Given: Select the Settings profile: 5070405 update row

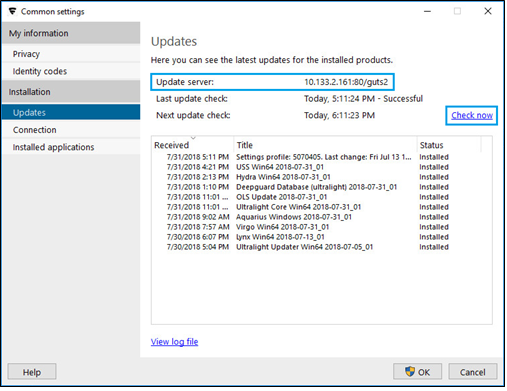Looking at the screenshot, I should [322, 157].
